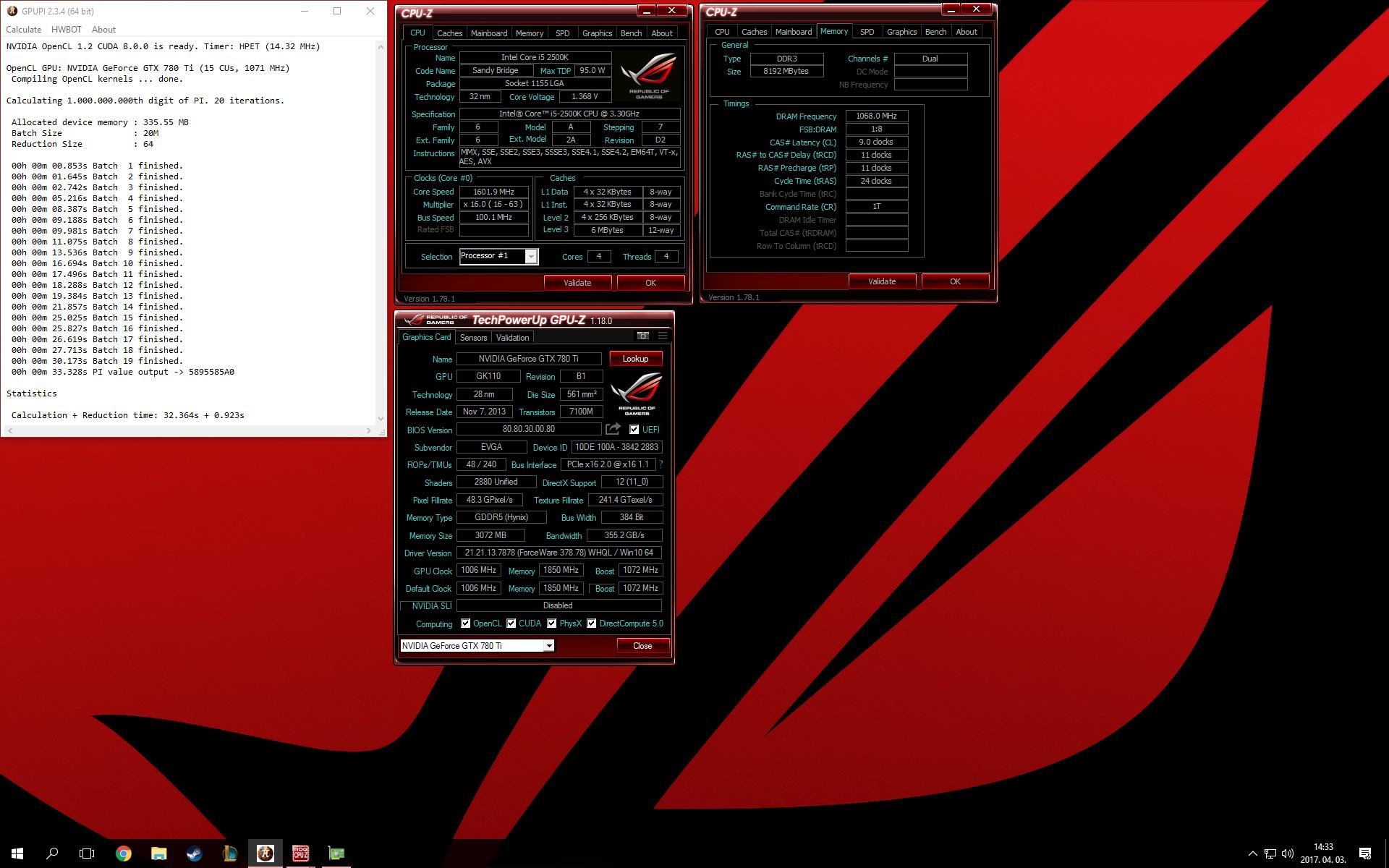Open the GPUPI Calculate menu

[x=24, y=30]
